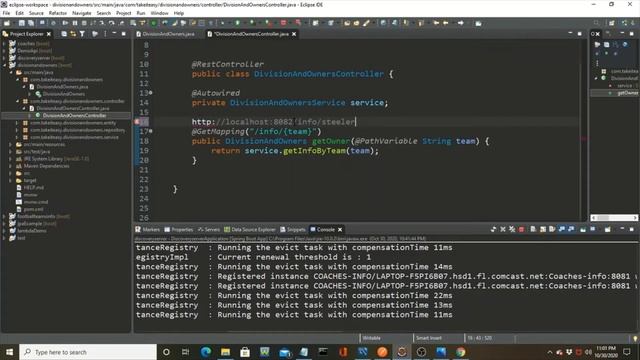The image size is (640, 360).
Task: Select DivisionAndOwnersController.java in tree
Action: [x=73, y=108]
